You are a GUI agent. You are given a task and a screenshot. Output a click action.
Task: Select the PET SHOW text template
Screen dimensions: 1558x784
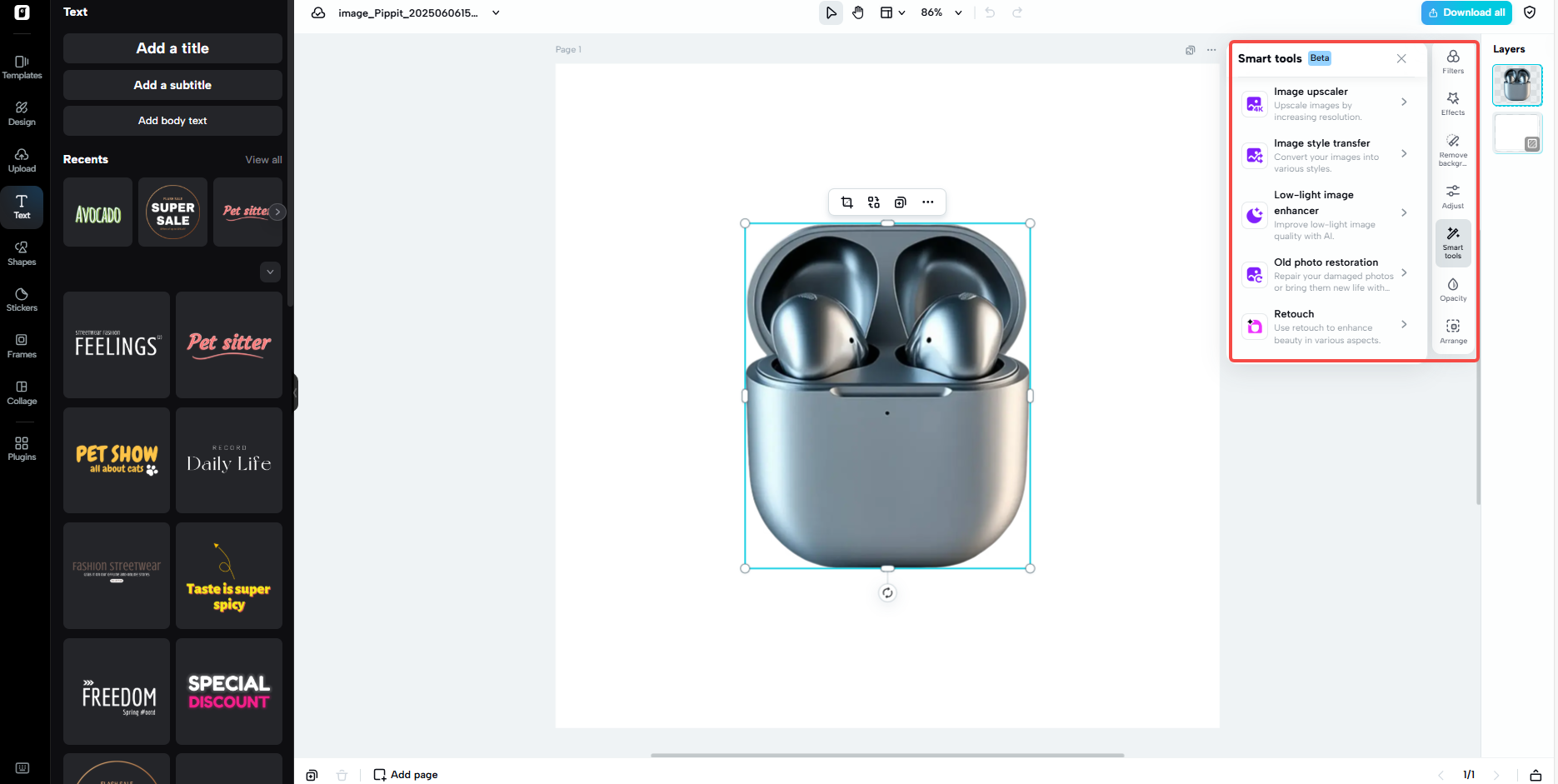click(117, 460)
